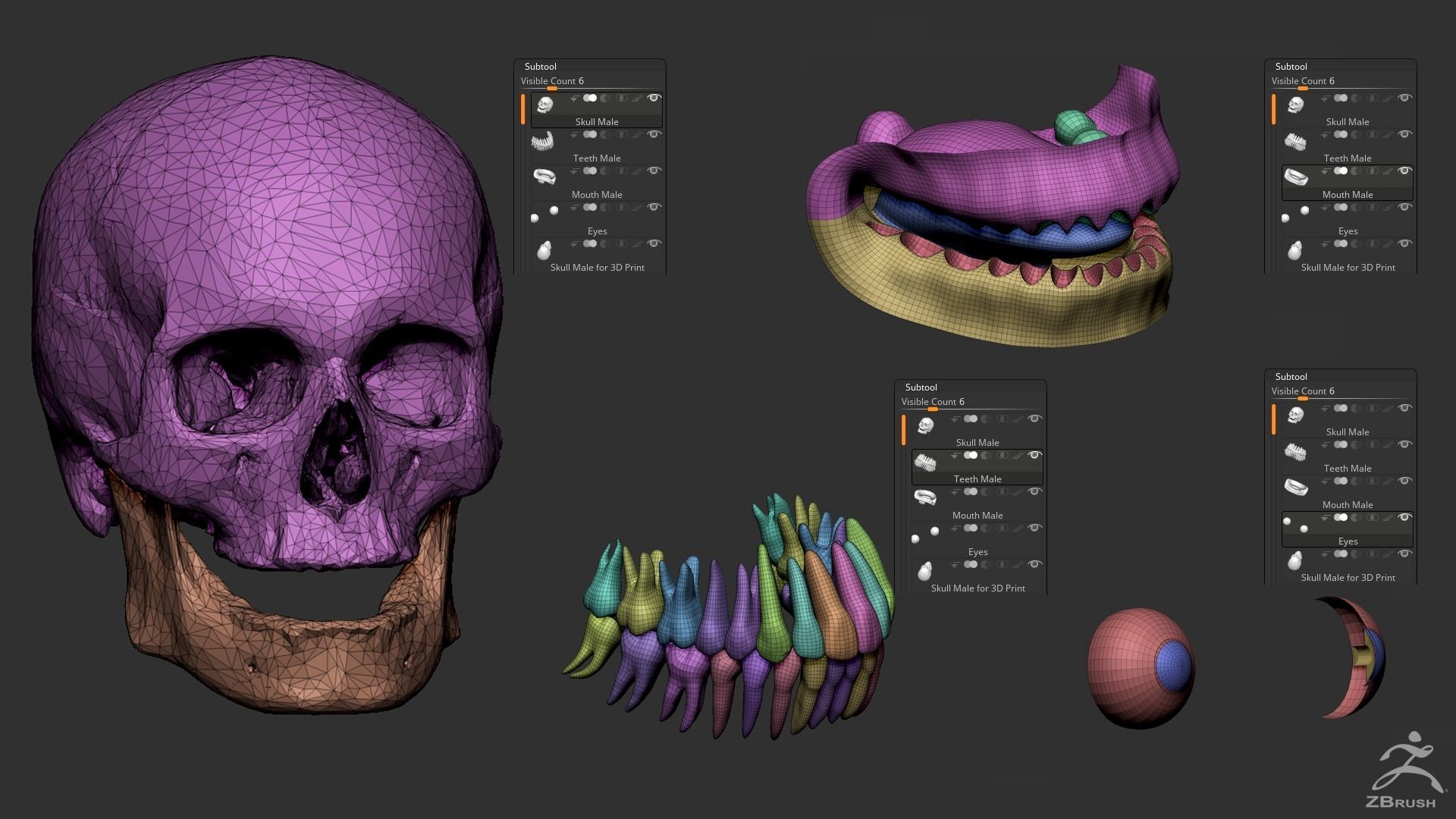
Task: Select skull thumbnail in the Skull-selected panel
Action: (x=544, y=105)
